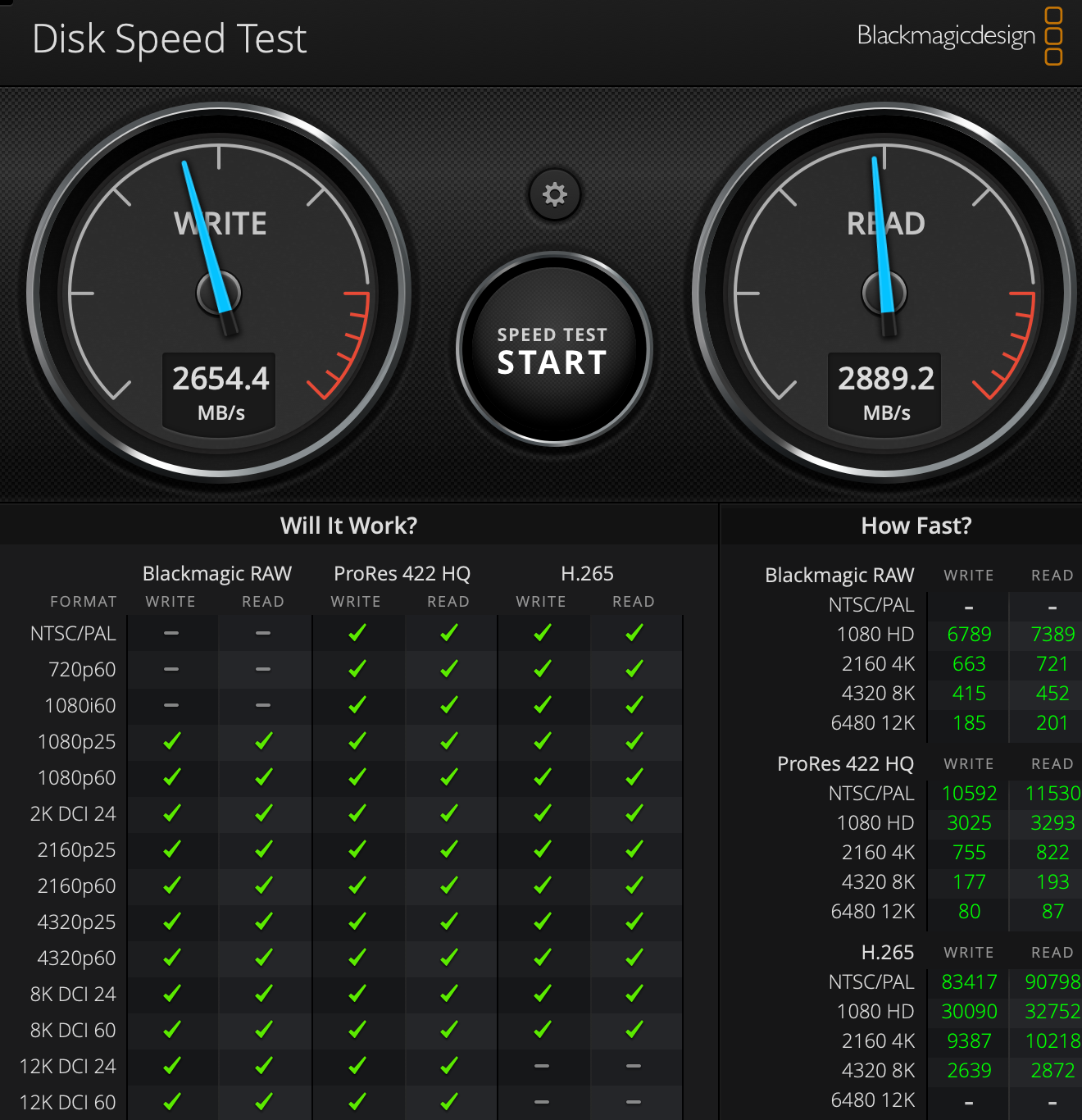Viewport: 1082px width, 1120px height.
Task: Click H.265 read checkmark for 8K DCI 60
Action: pyautogui.click(x=634, y=1030)
